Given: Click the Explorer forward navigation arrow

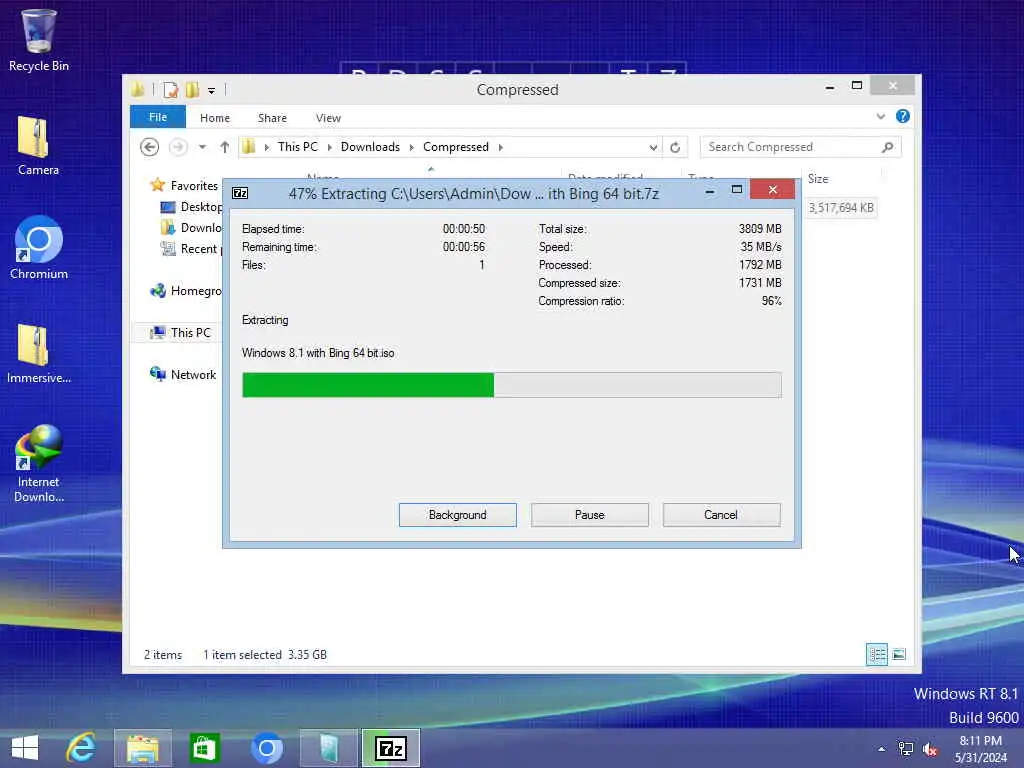Looking at the screenshot, I should 178,147.
